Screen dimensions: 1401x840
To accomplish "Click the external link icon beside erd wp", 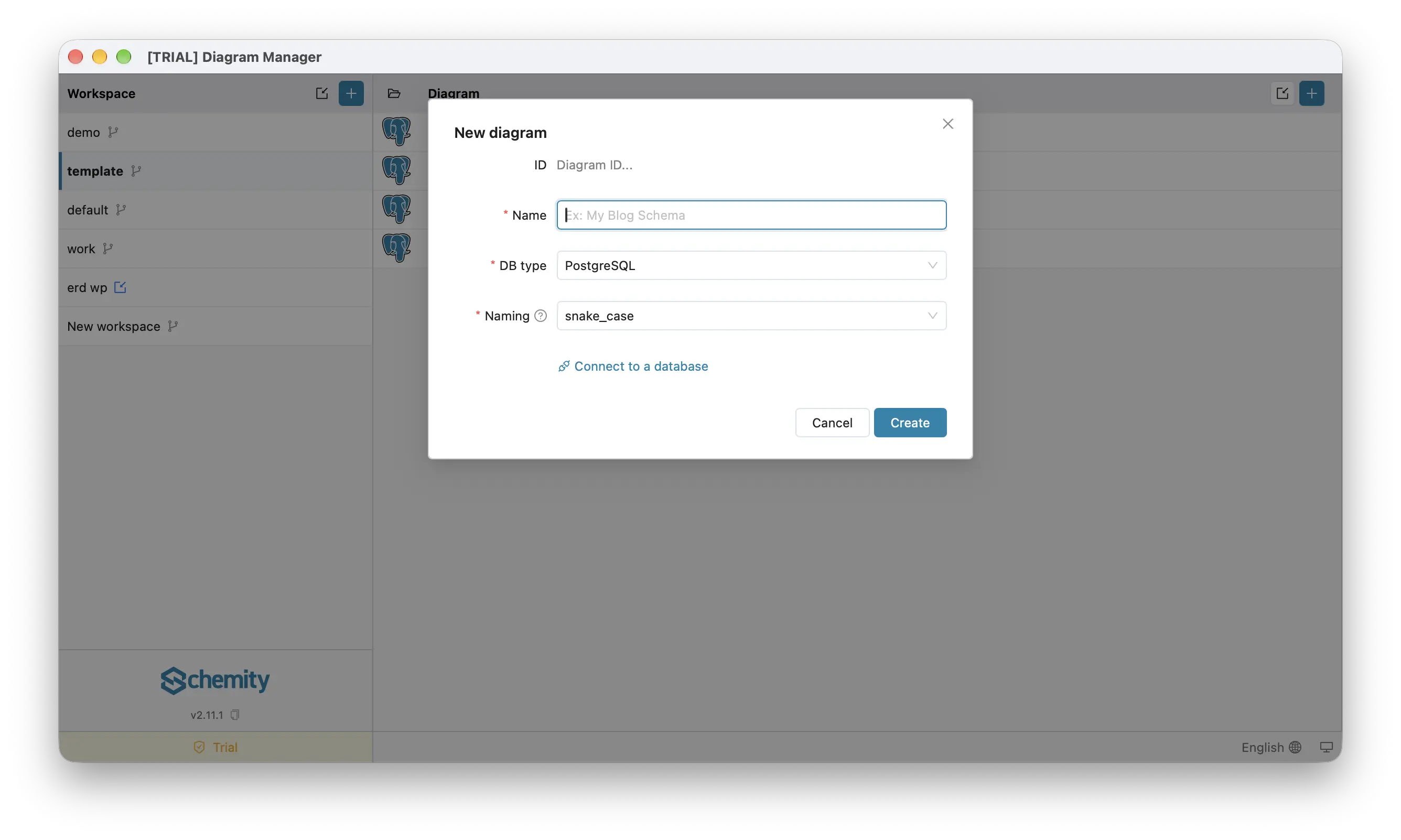I will (x=120, y=287).
